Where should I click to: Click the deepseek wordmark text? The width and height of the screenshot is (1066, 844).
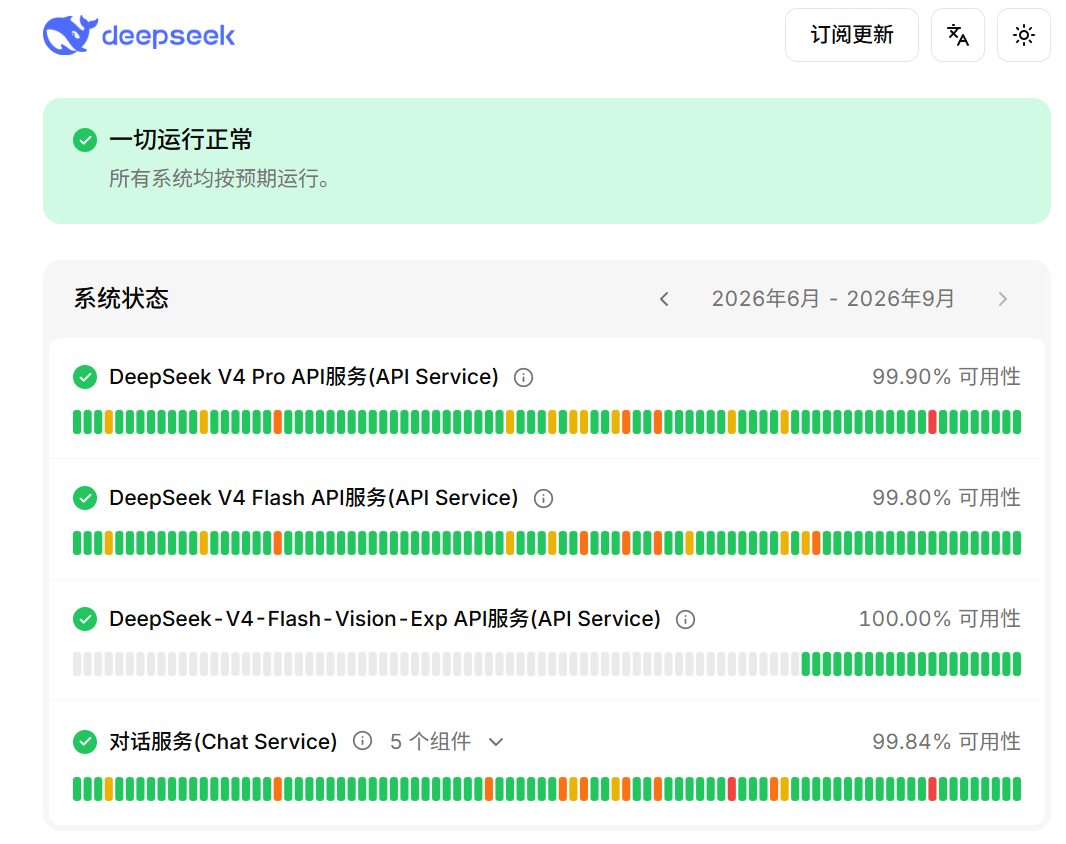[168, 35]
